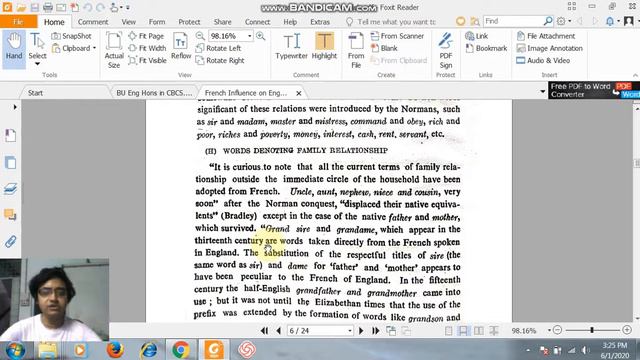
Task: Create a Blank PDF
Action: point(384,48)
